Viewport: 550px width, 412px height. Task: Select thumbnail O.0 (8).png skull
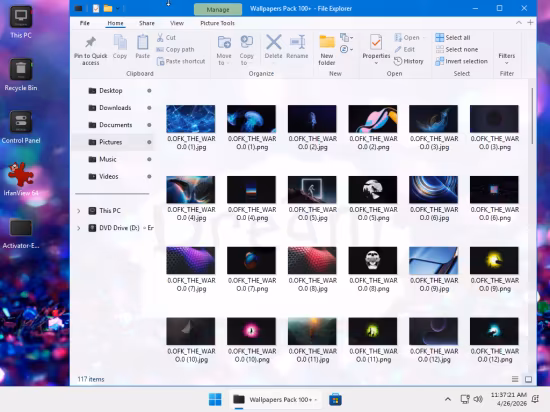(373, 261)
